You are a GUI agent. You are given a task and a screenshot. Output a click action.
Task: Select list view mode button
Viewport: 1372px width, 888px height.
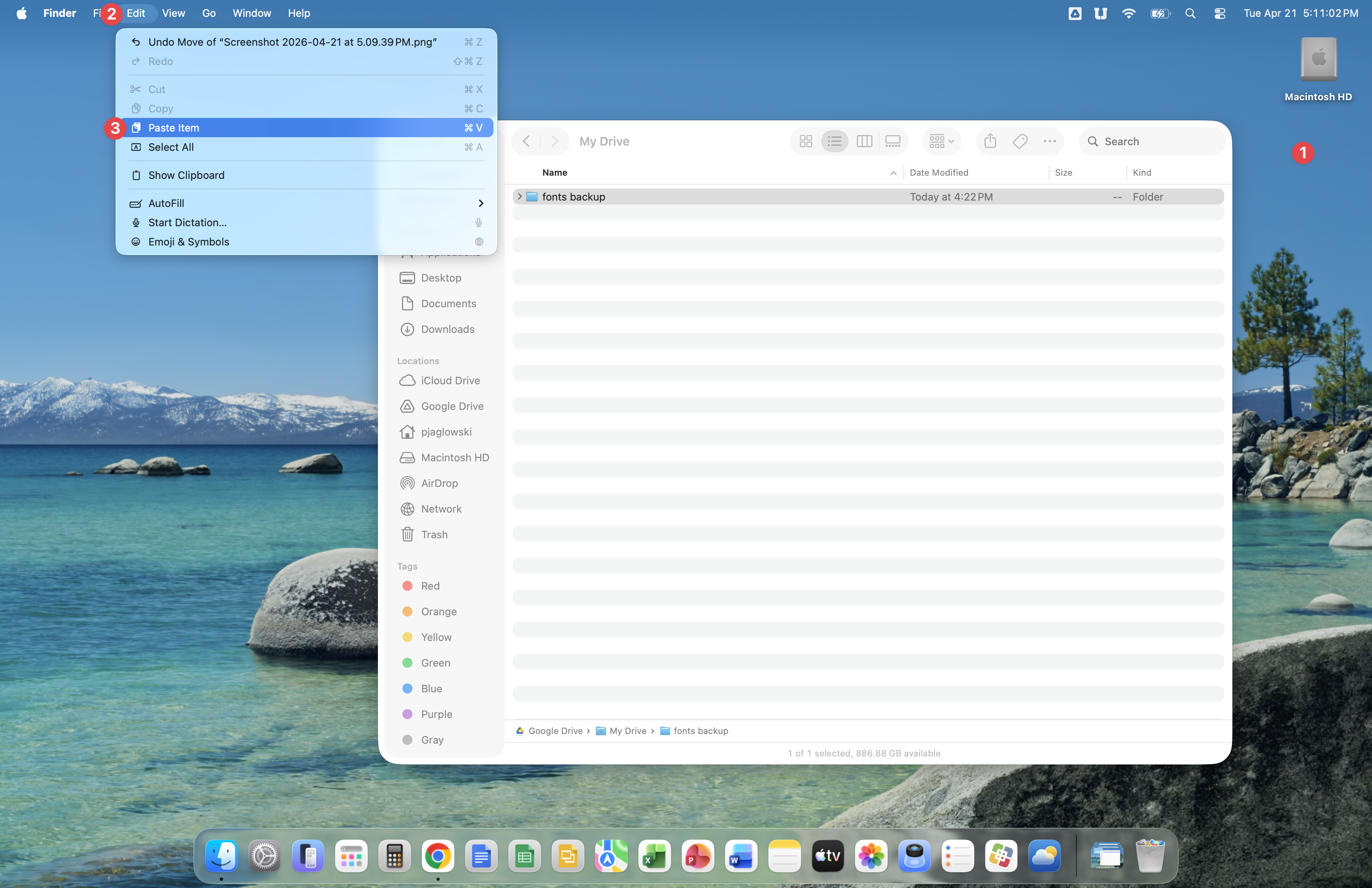coord(834,141)
